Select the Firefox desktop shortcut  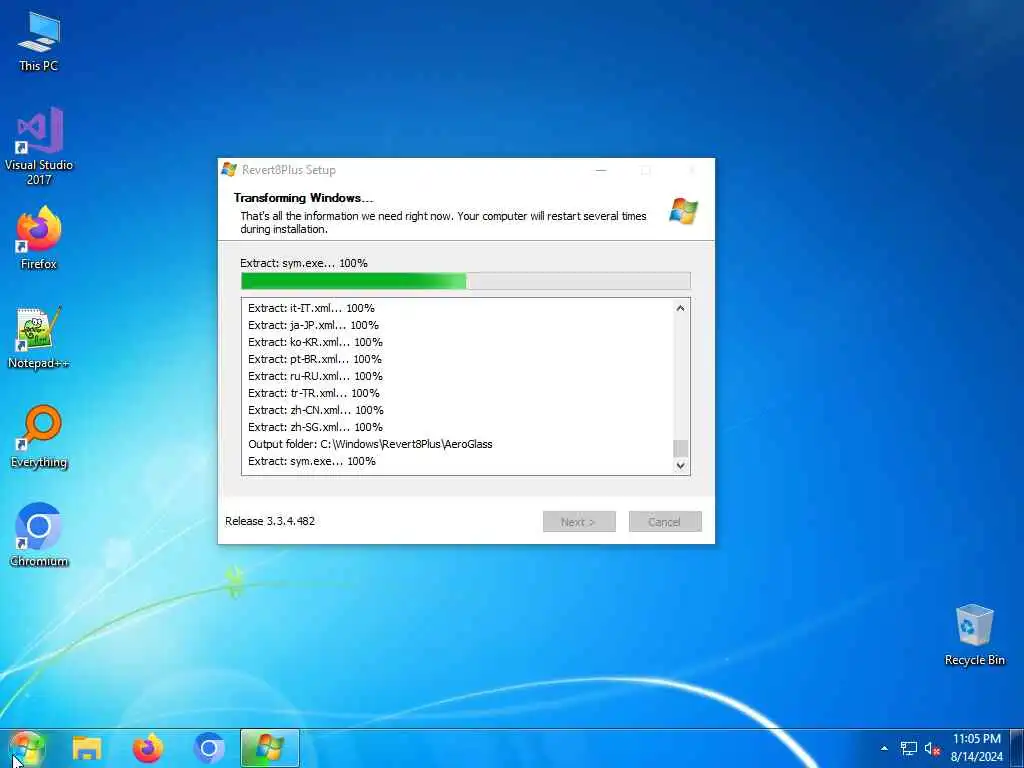(39, 238)
